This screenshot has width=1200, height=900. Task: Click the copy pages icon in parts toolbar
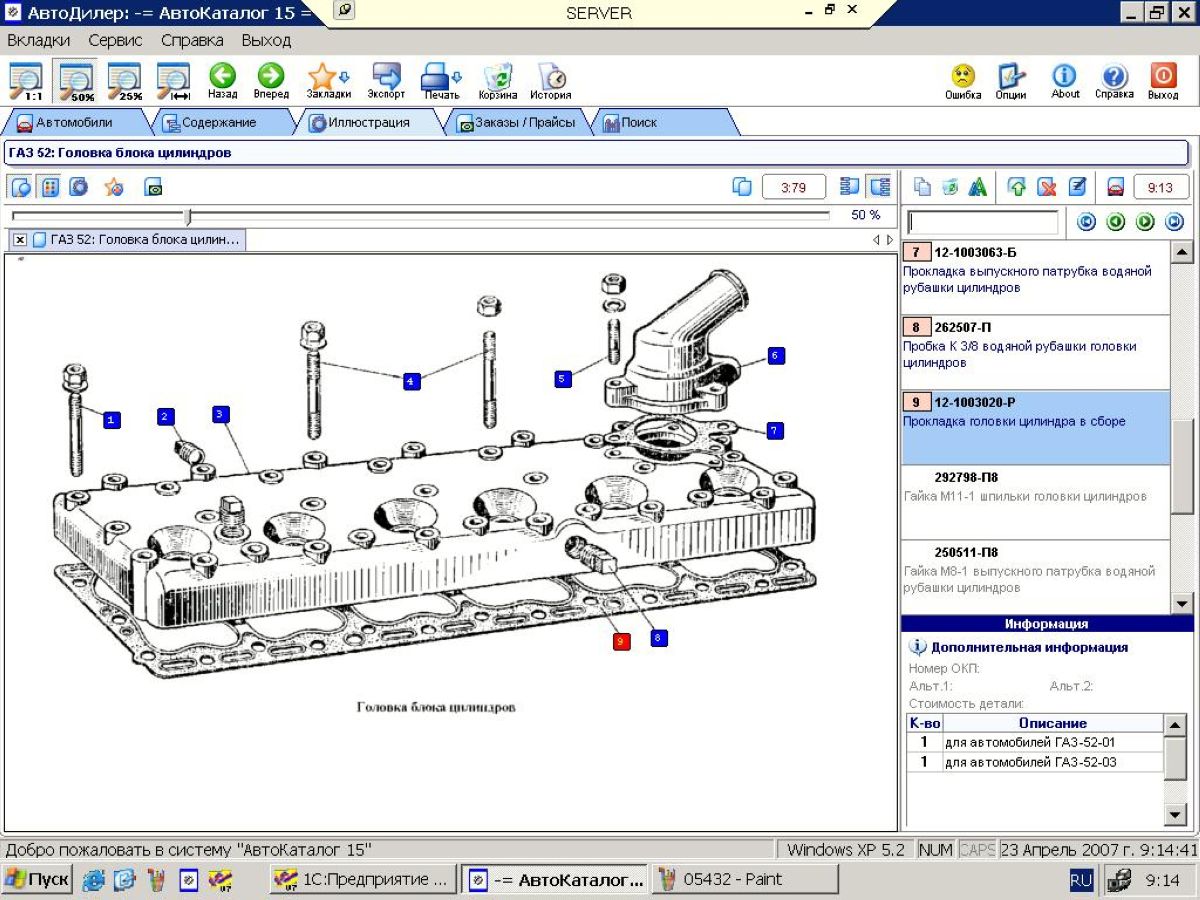click(x=922, y=187)
